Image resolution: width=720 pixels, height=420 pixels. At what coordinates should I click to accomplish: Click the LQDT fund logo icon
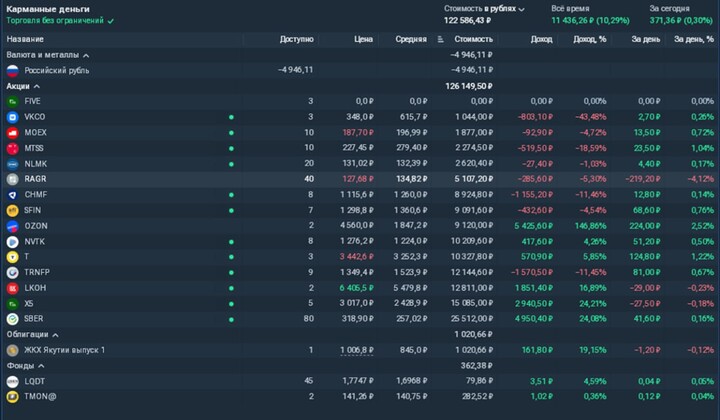(x=12, y=381)
